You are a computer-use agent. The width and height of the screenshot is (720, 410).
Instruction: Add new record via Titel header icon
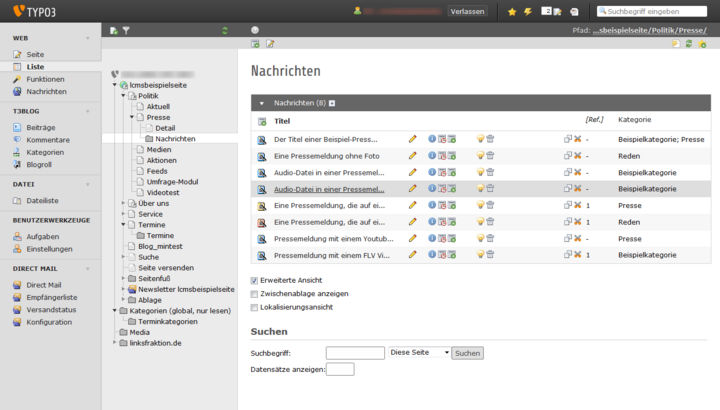pyautogui.click(x=262, y=122)
